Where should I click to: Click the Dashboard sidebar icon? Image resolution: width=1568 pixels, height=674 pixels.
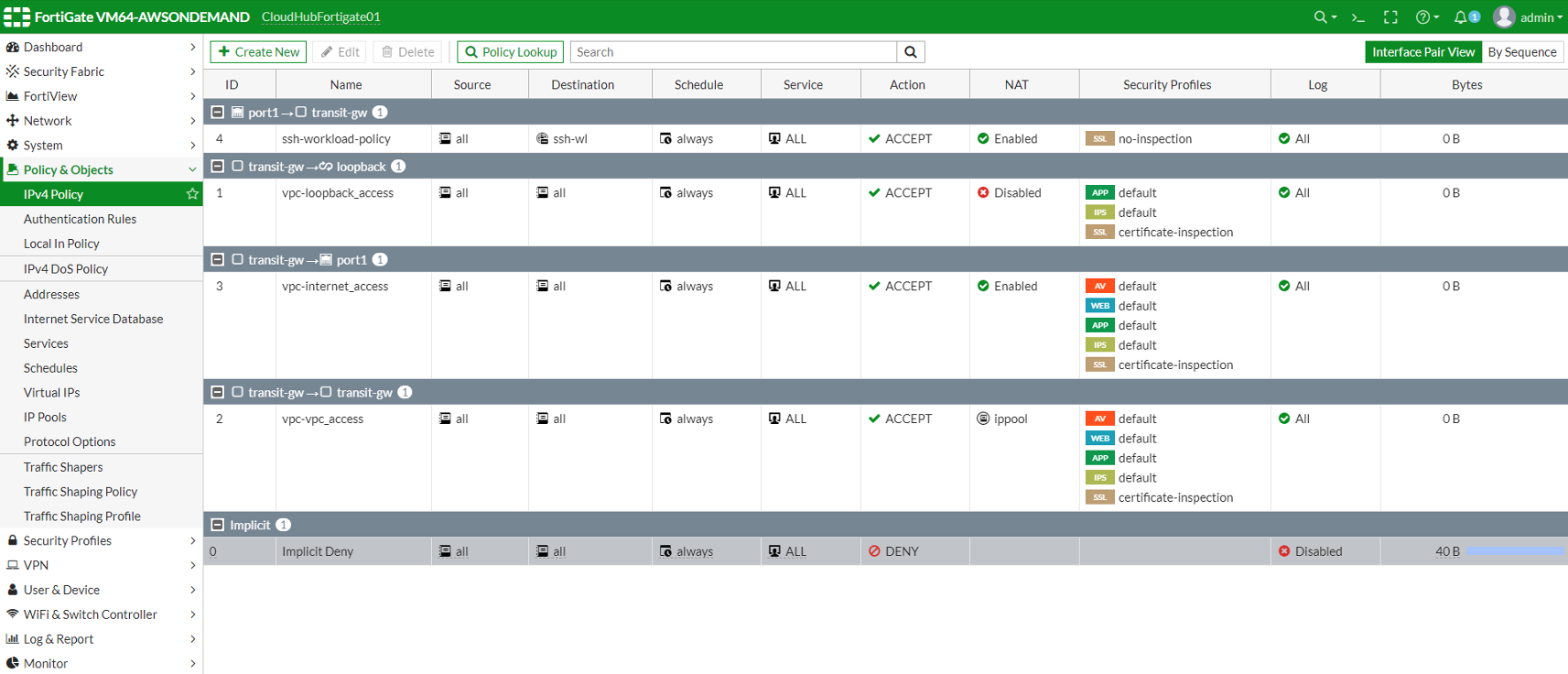coord(12,47)
